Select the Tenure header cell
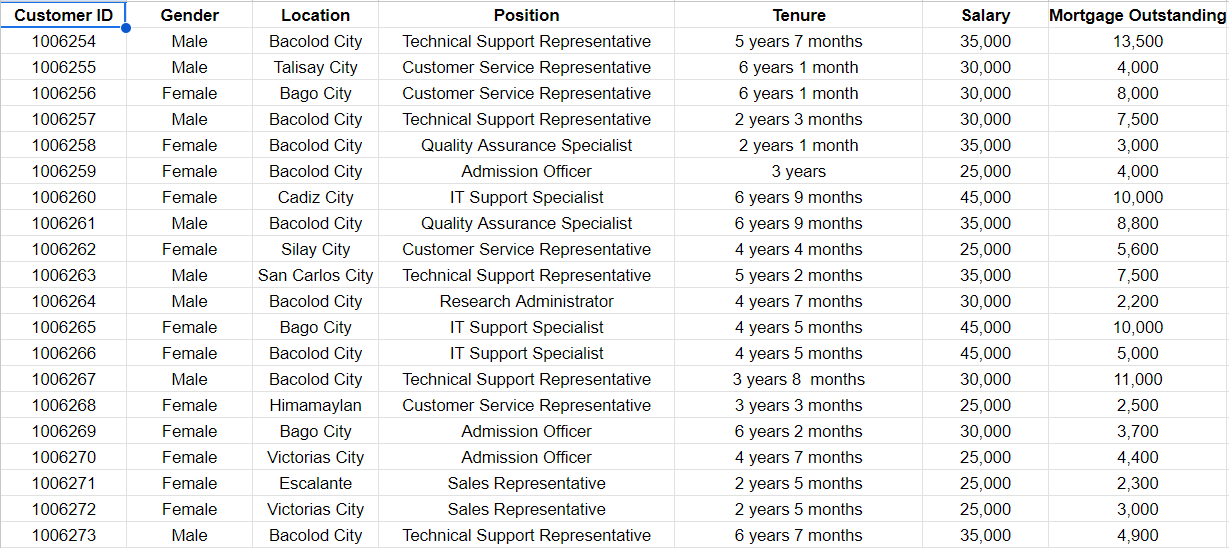Viewport: 1229px width, 548px height. [798, 15]
